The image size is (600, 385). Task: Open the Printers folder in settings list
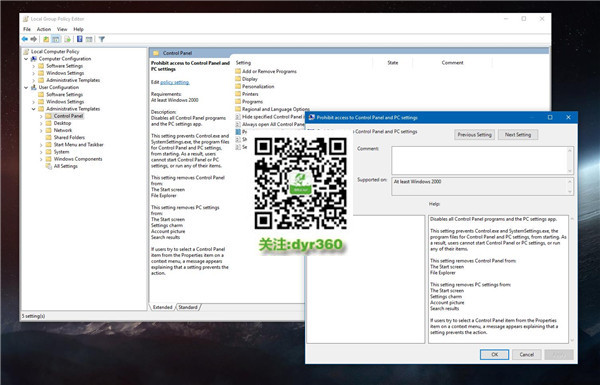250,94
